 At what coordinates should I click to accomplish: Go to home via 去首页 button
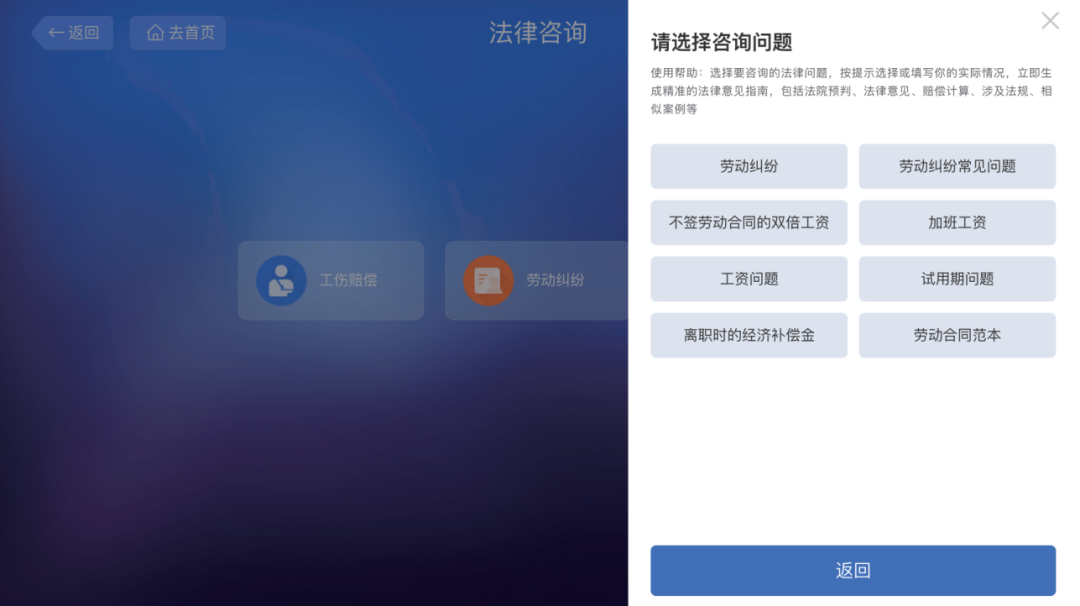coord(178,32)
